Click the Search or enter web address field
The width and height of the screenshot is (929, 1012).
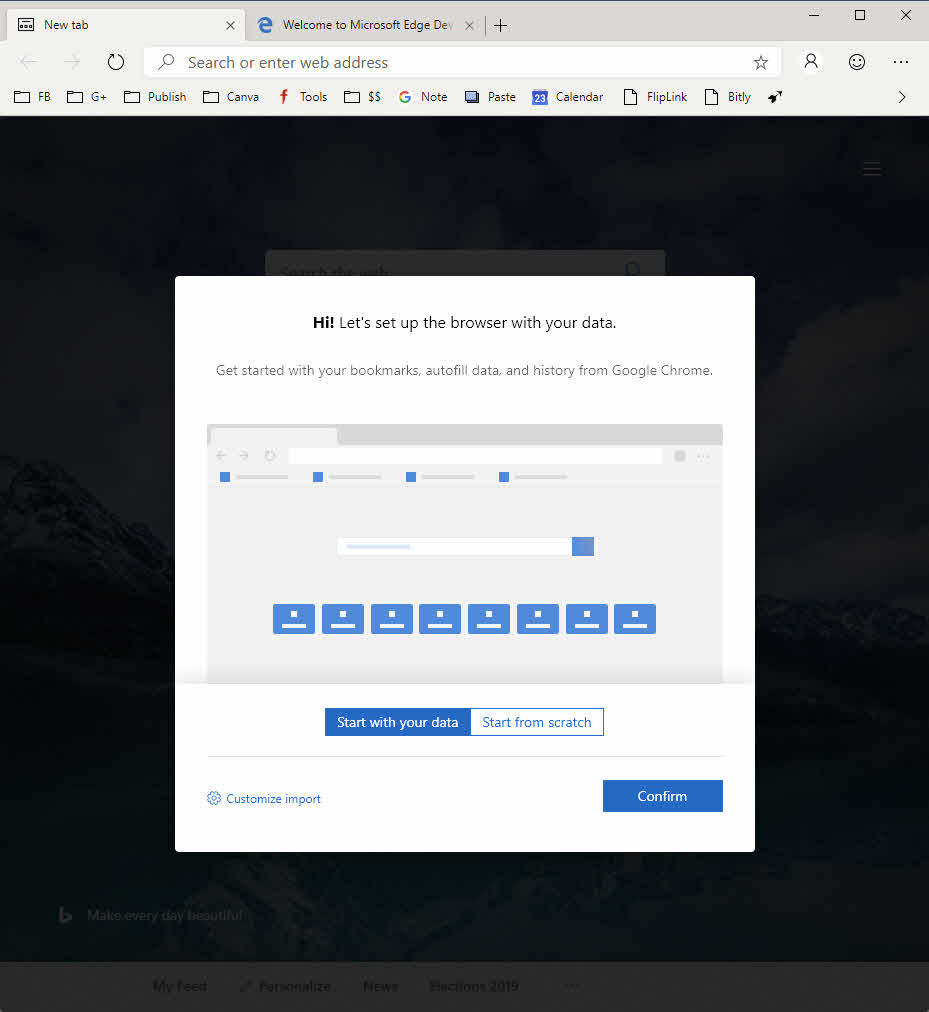[x=462, y=63]
